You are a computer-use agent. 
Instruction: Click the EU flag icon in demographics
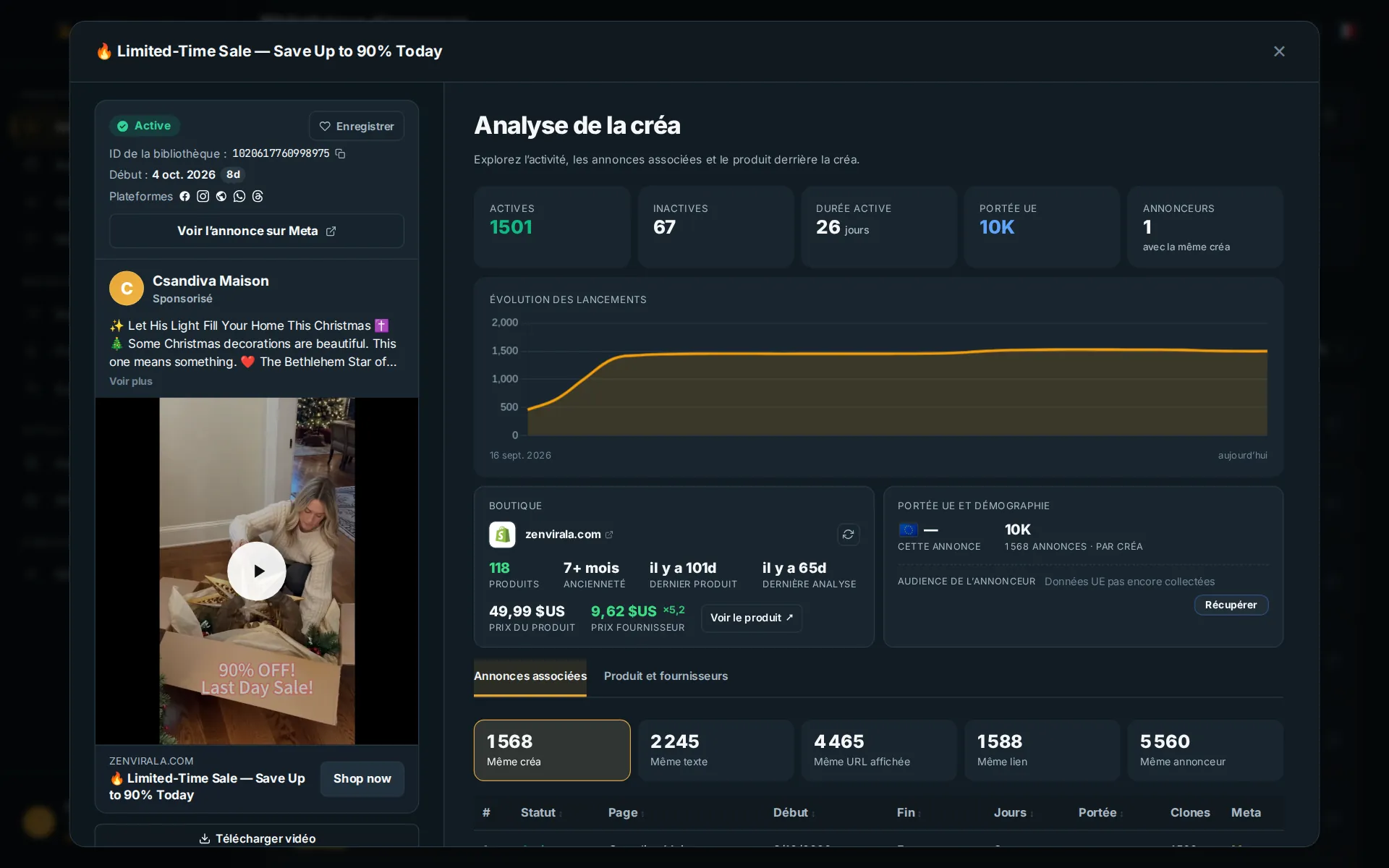[908, 529]
